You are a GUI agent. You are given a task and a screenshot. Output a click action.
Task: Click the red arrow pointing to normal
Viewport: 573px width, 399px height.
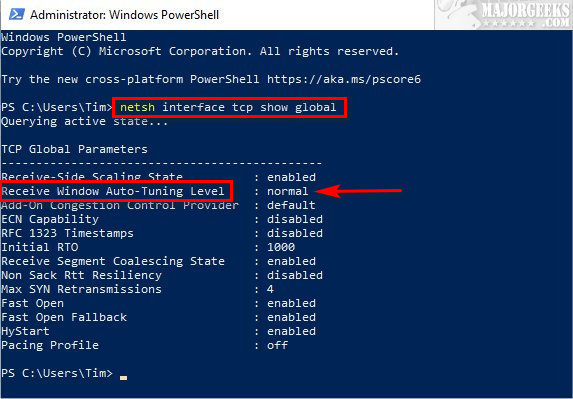coord(358,191)
